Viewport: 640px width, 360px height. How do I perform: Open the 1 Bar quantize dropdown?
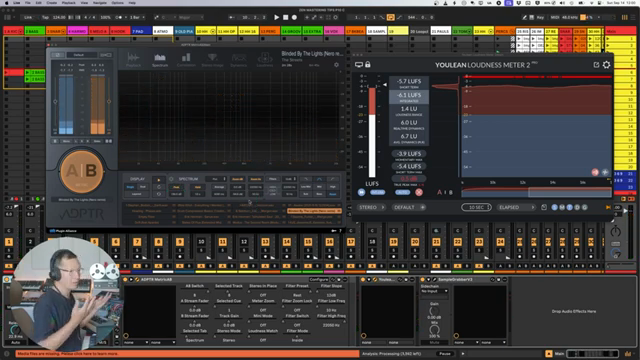[x=136, y=18]
